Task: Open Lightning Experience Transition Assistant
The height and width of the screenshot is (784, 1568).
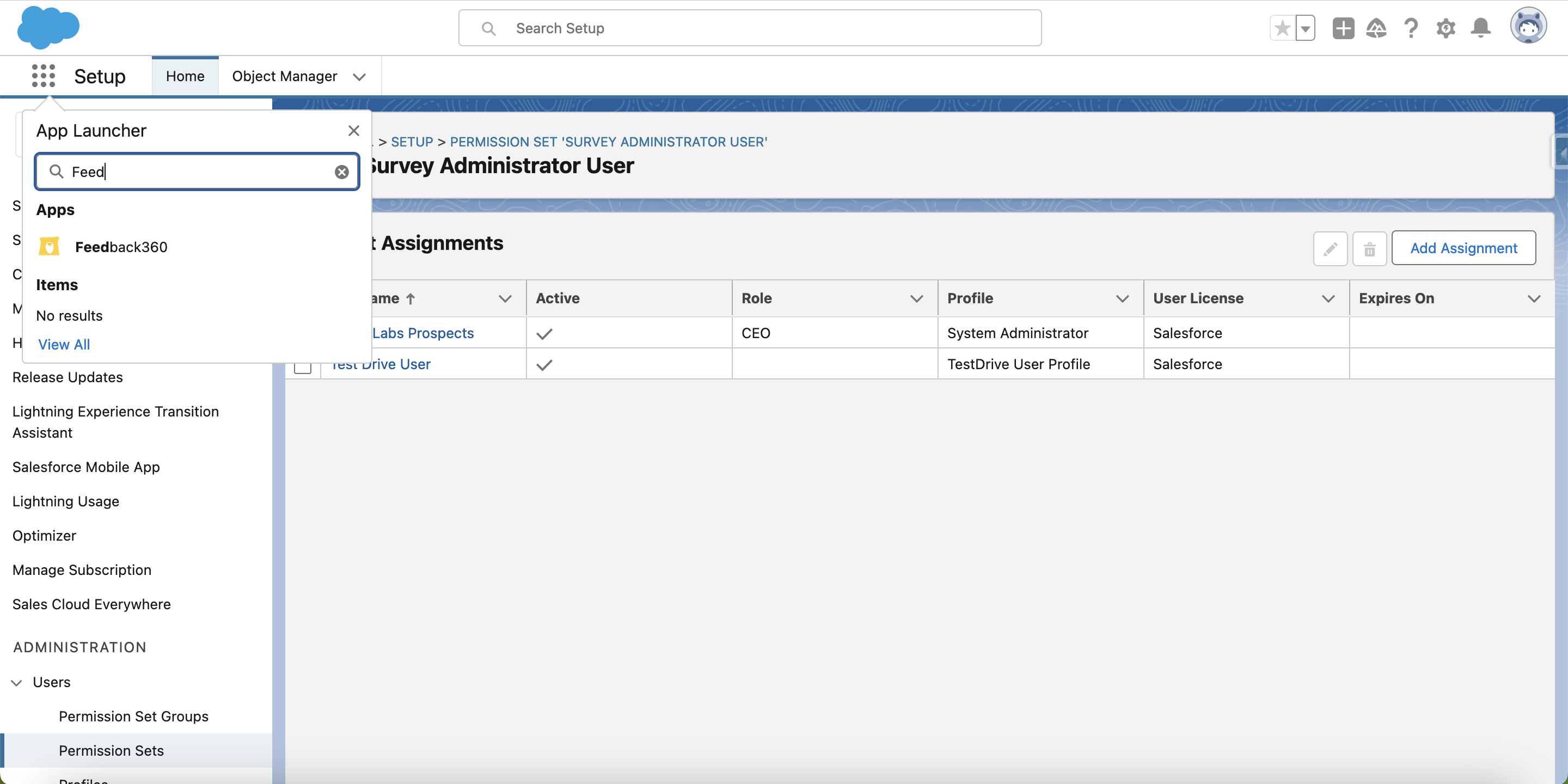Action: coord(115,422)
